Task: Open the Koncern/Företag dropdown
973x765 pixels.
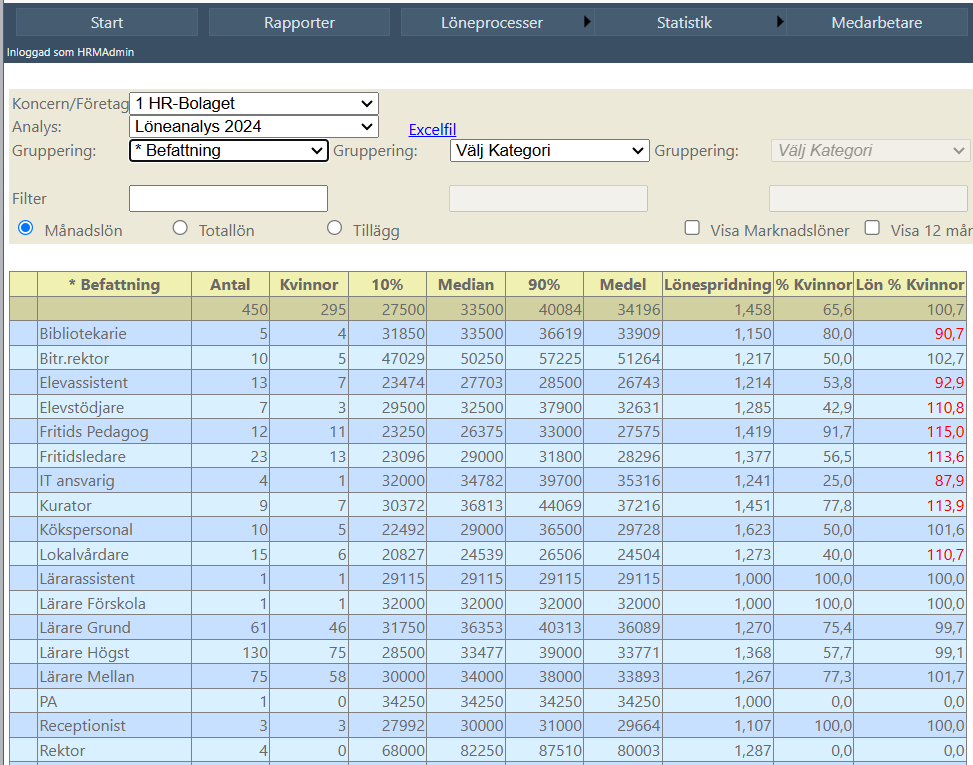Action: [x=254, y=104]
